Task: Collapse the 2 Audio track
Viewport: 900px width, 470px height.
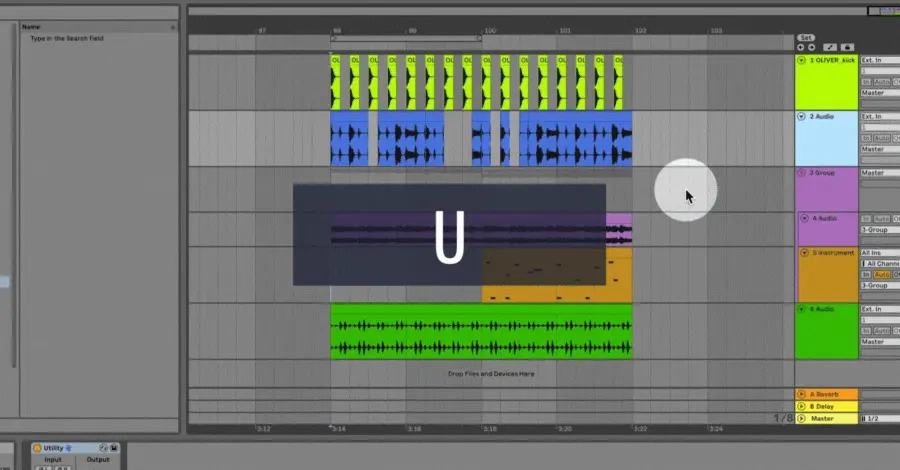Action: click(x=801, y=116)
